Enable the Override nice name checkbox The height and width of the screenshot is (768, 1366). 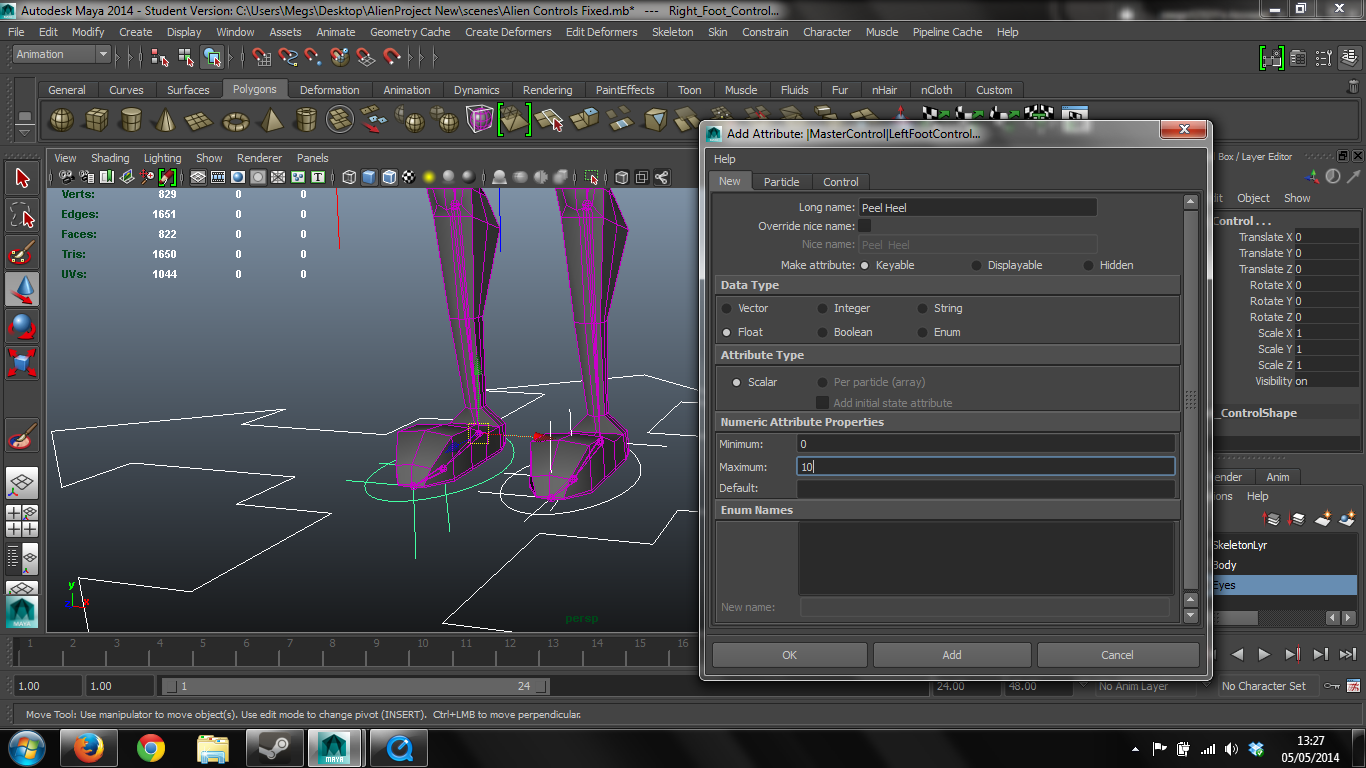(x=864, y=226)
